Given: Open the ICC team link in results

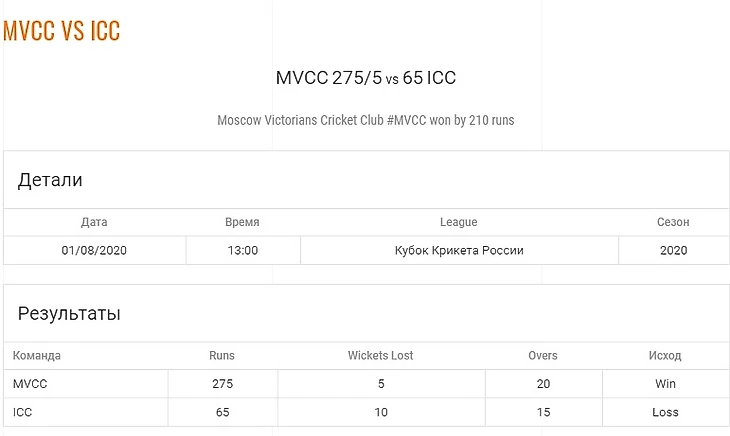Looking at the screenshot, I should coord(22,412).
